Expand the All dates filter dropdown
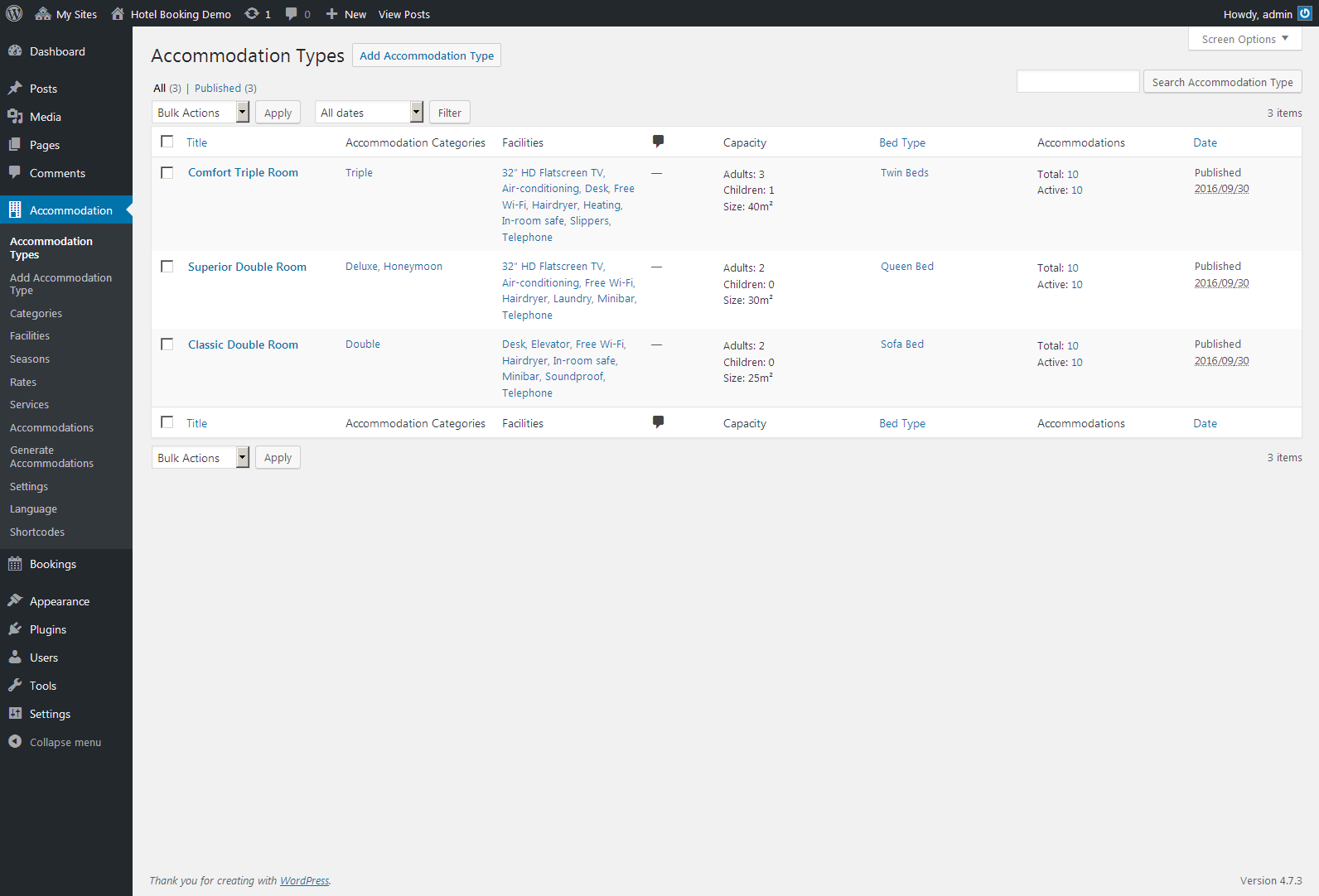1319x896 pixels. tap(369, 113)
